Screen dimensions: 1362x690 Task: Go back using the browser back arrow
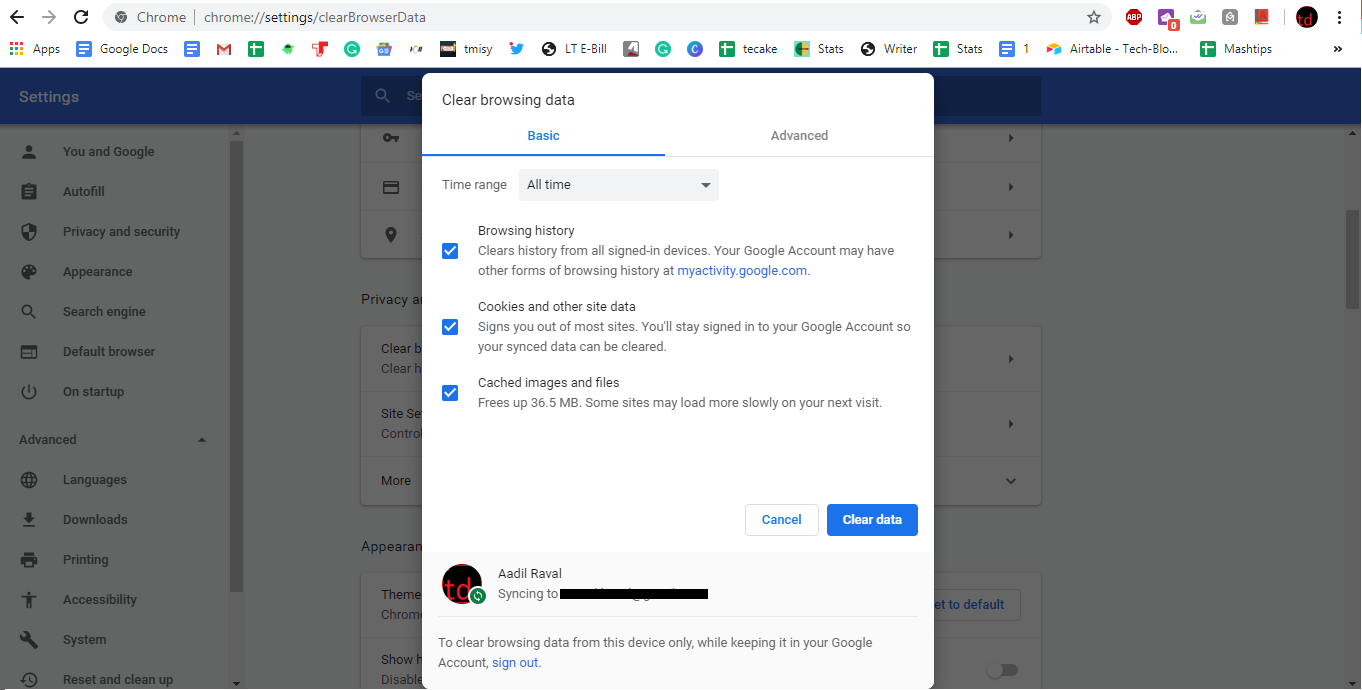pos(16,17)
